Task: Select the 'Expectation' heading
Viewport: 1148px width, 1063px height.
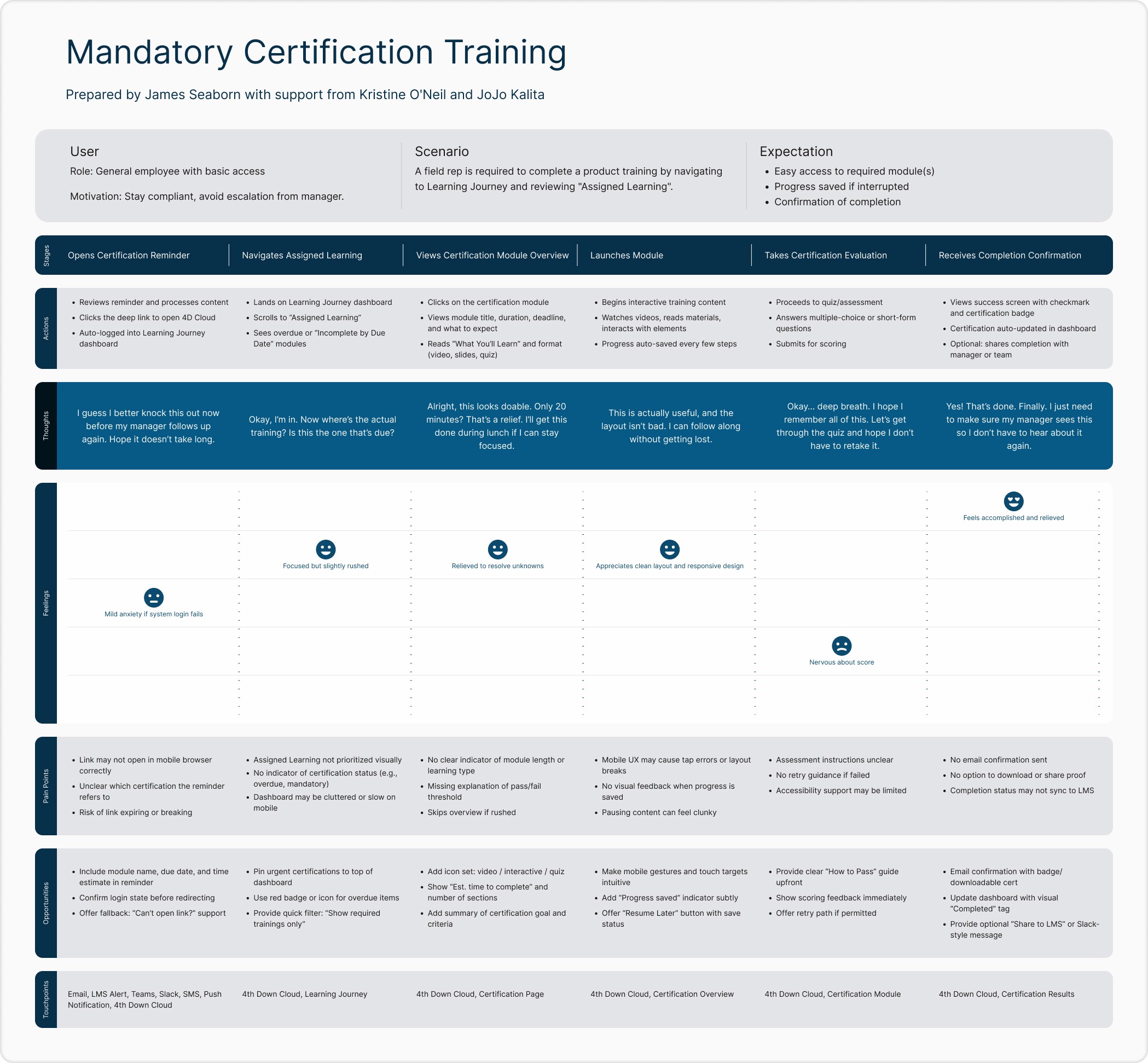Action: (x=796, y=151)
